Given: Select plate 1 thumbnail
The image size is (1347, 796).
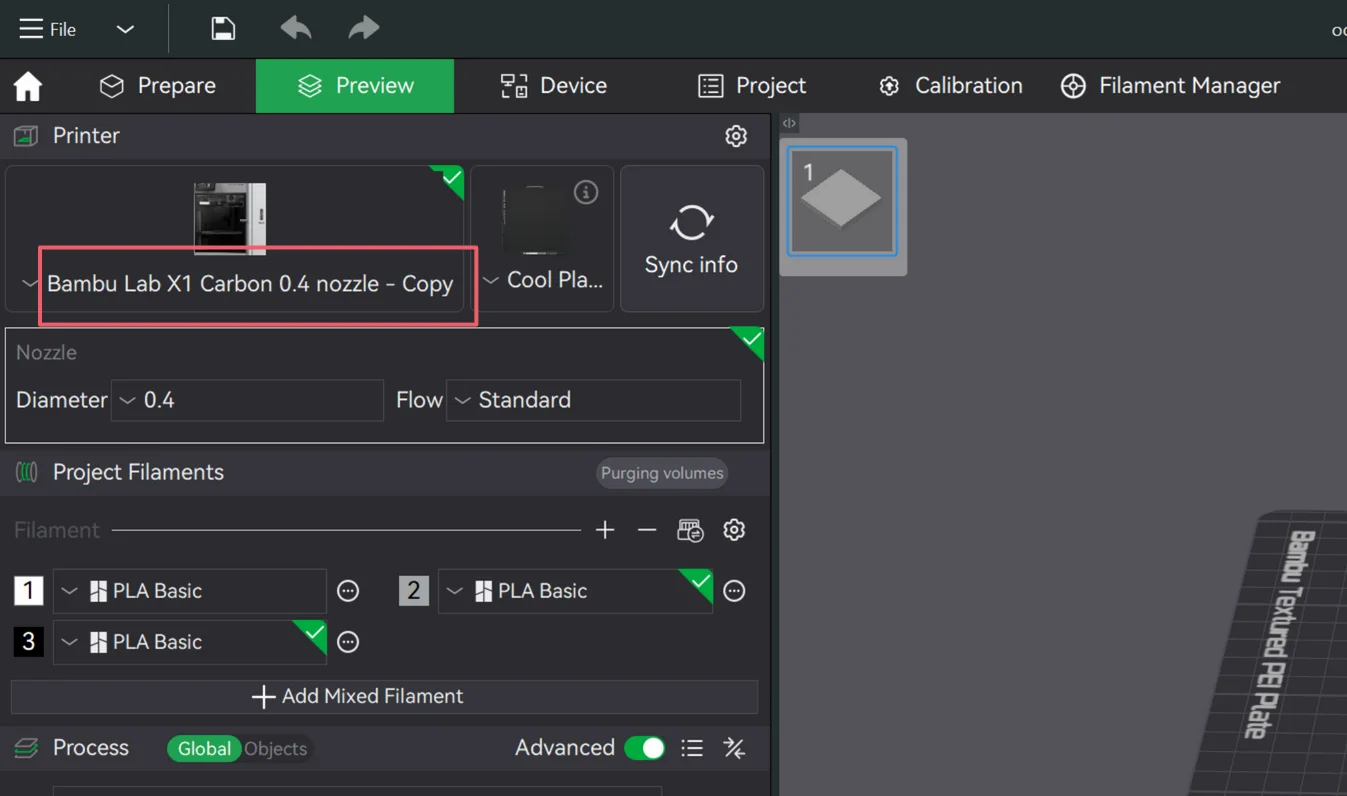Looking at the screenshot, I should point(842,202).
